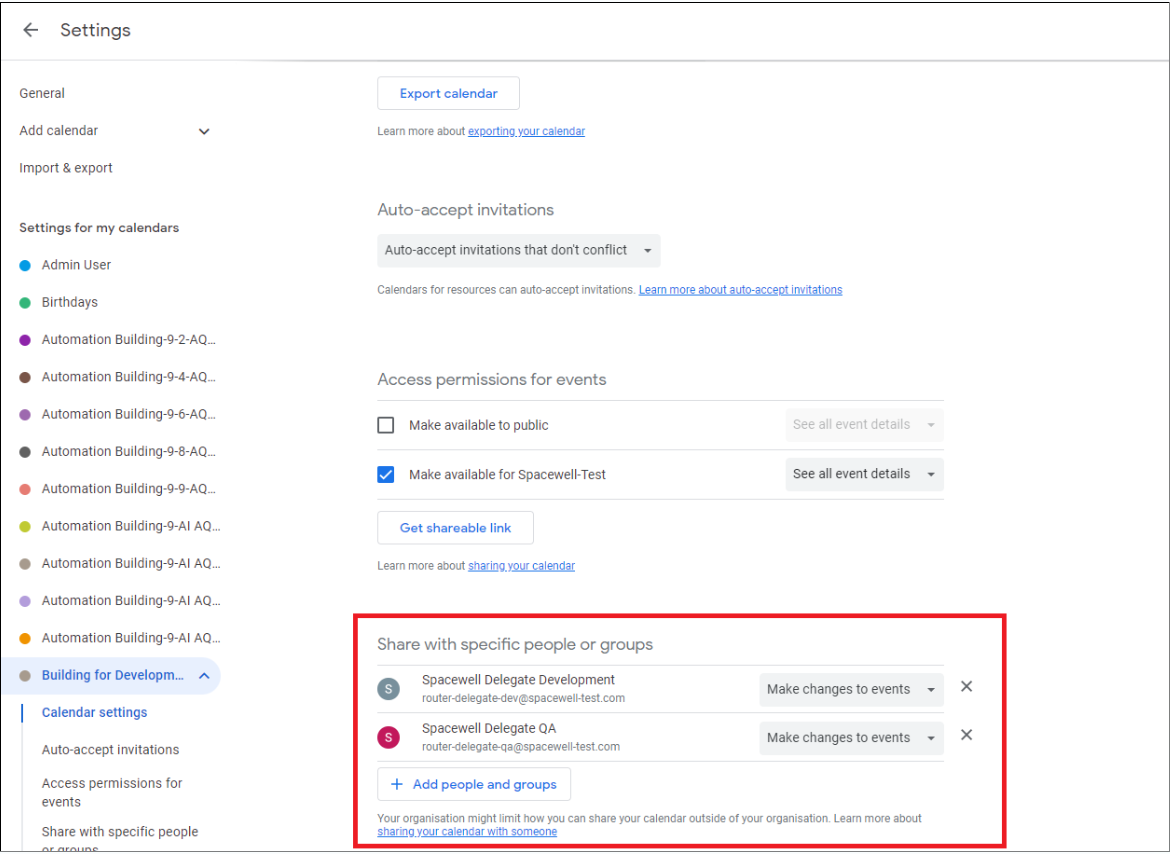This screenshot has width=1170, height=854.
Task: Remove Spacewell Delegate Development from sharing
Action: (966, 687)
